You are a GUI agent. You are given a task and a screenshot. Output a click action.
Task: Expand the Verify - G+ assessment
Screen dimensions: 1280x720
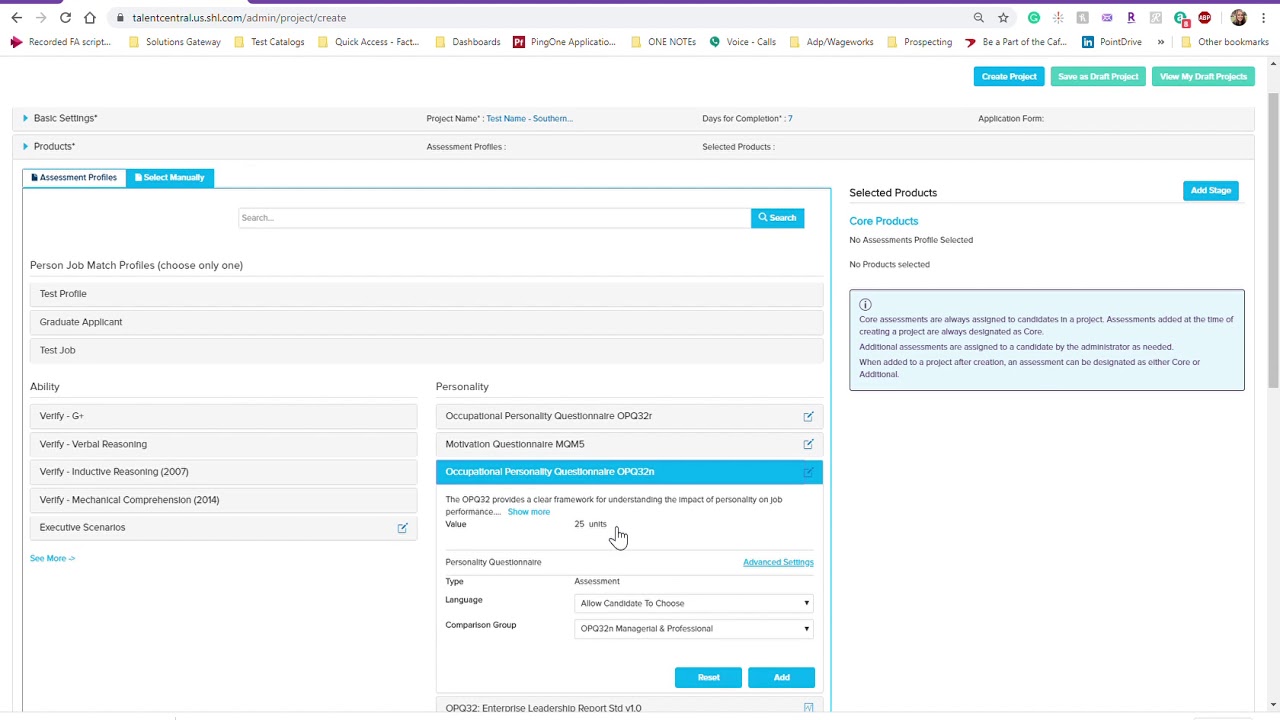[x=223, y=416]
